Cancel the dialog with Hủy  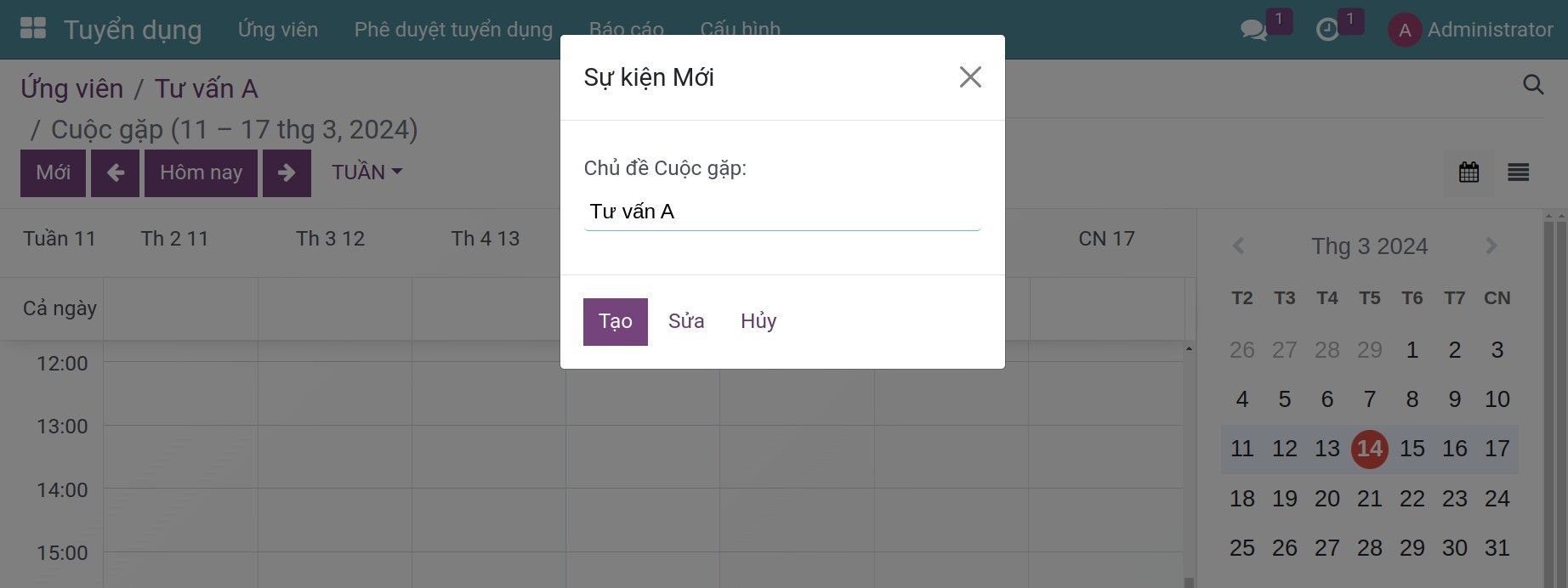coord(758,321)
